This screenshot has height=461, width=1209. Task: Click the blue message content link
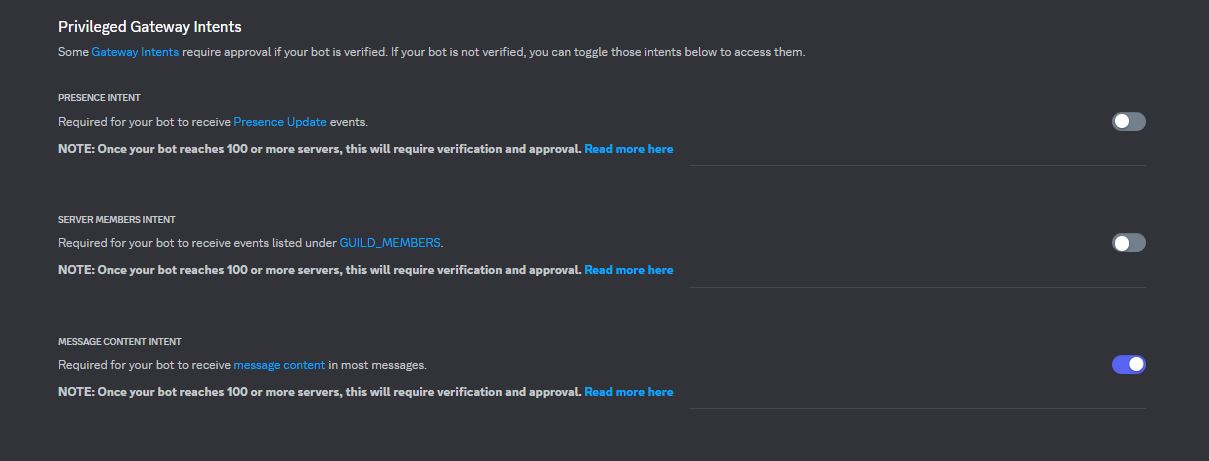[x=279, y=365]
